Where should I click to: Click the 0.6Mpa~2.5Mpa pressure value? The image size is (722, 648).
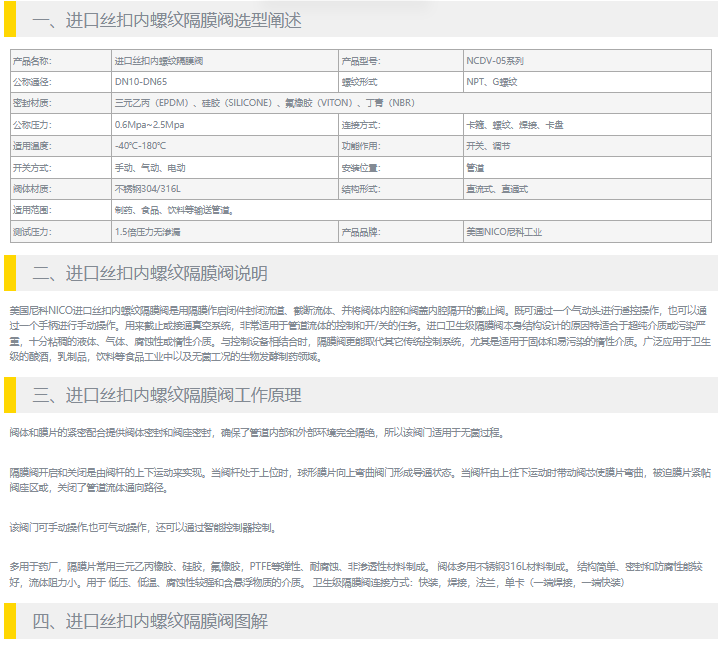(x=149, y=125)
